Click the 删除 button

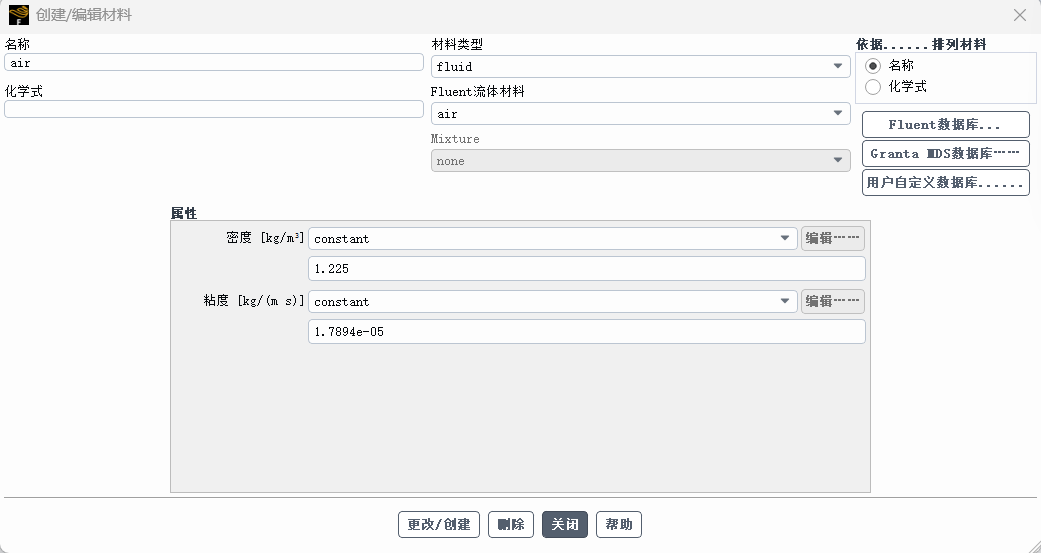511,524
